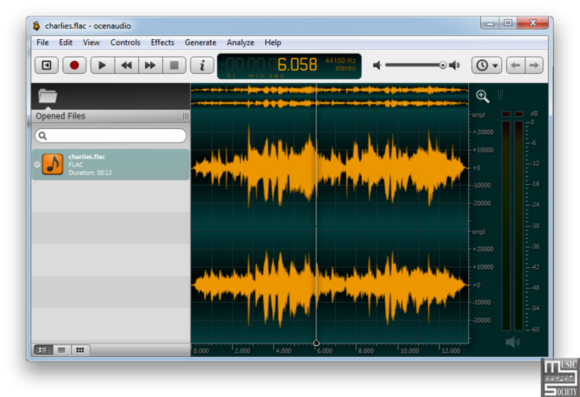580x397 pixels.
Task: Click the ocenaudio app icon in title bar
Action: coord(37,26)
